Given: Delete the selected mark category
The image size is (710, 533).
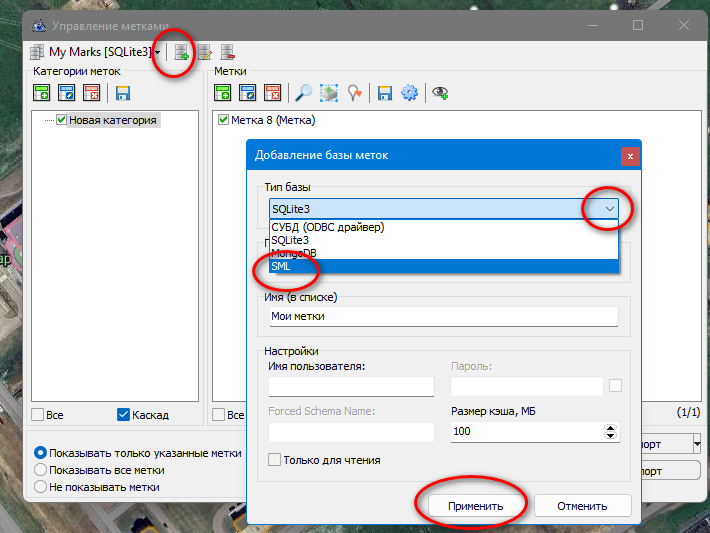Looking at the screenshot, I should click(x=92, y=93).
